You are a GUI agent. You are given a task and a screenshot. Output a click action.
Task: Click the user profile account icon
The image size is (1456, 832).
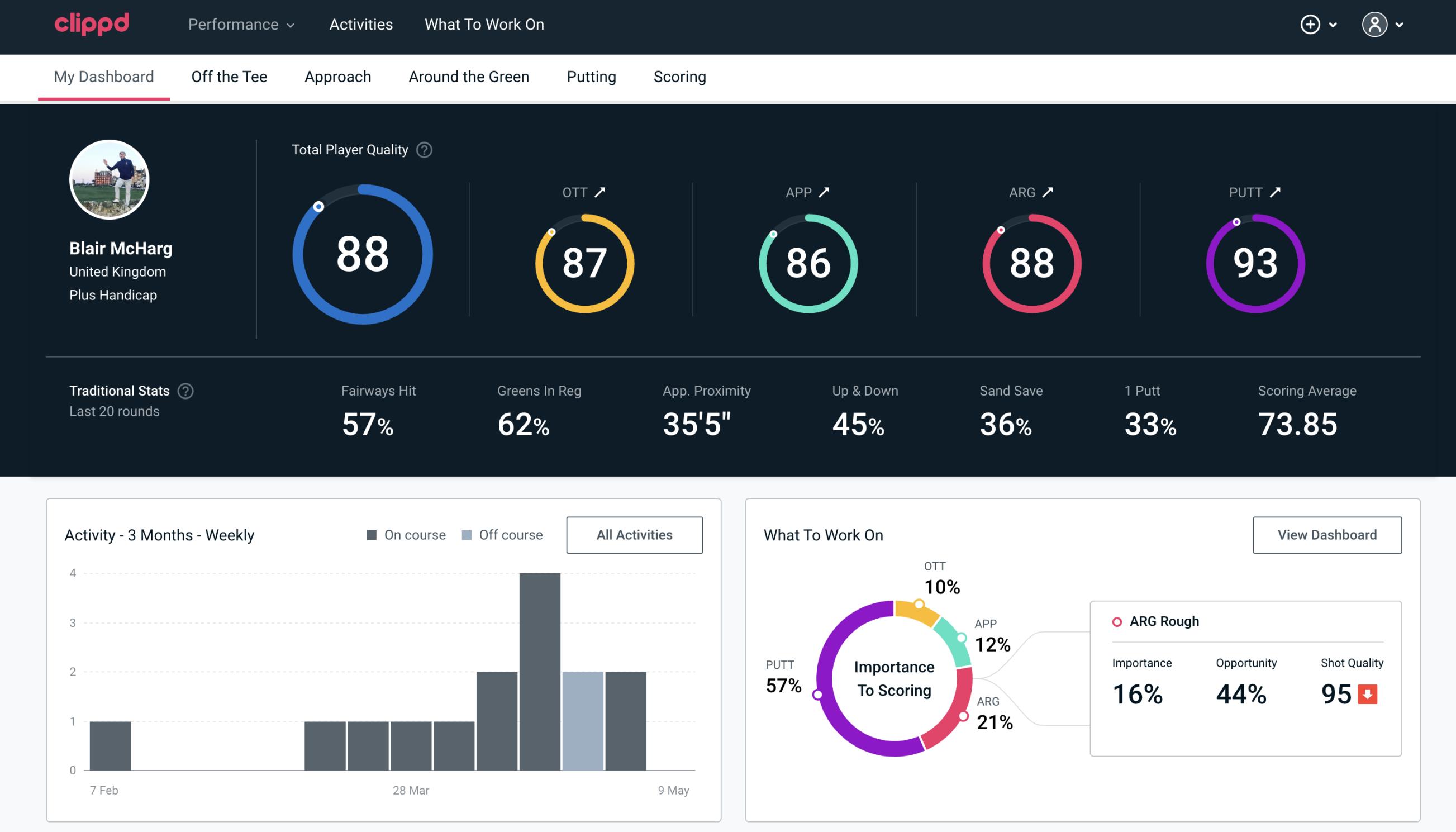[1375, 24]
